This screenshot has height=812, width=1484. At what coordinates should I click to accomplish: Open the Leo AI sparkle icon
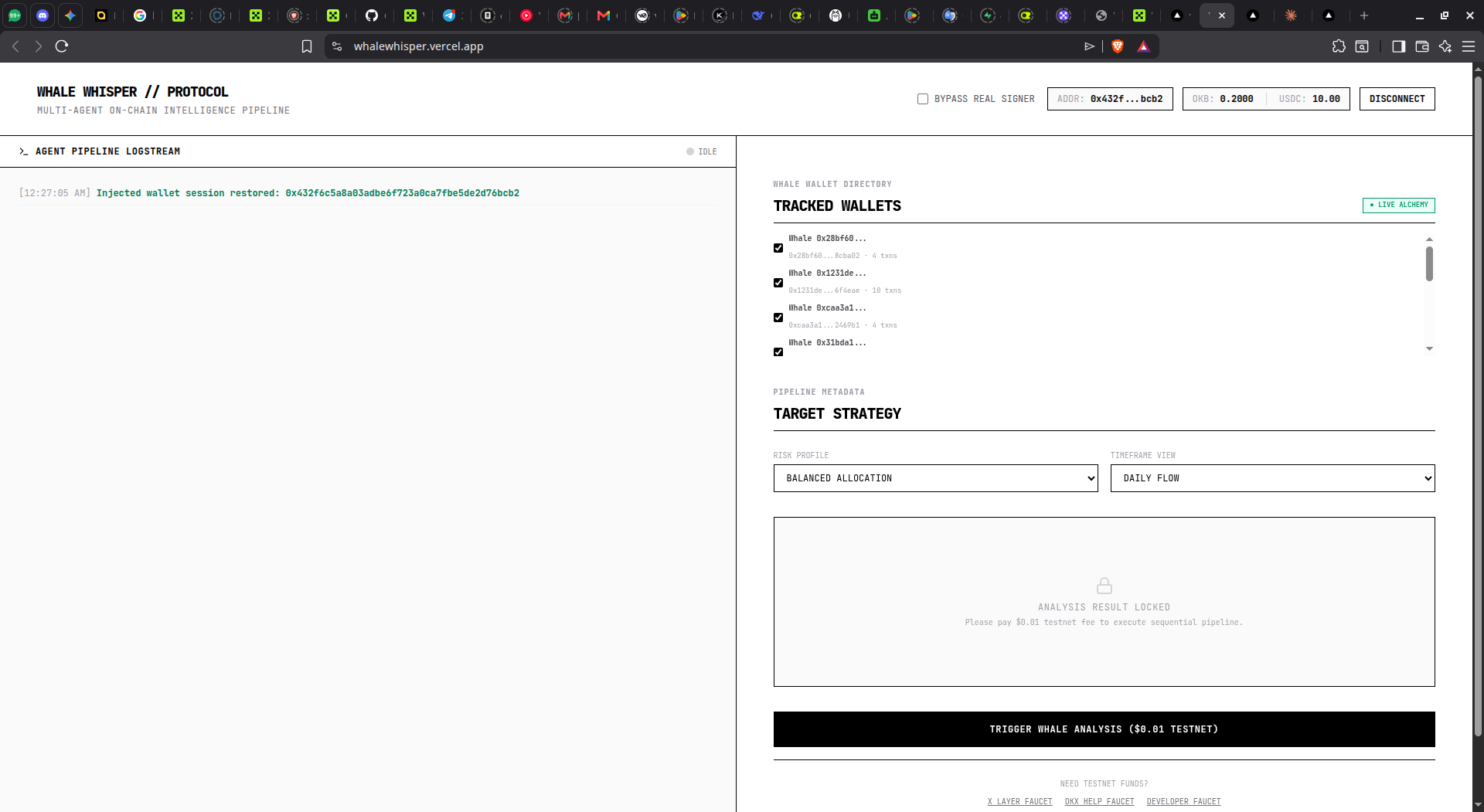pyautogui.click(x=1445, y=46)
